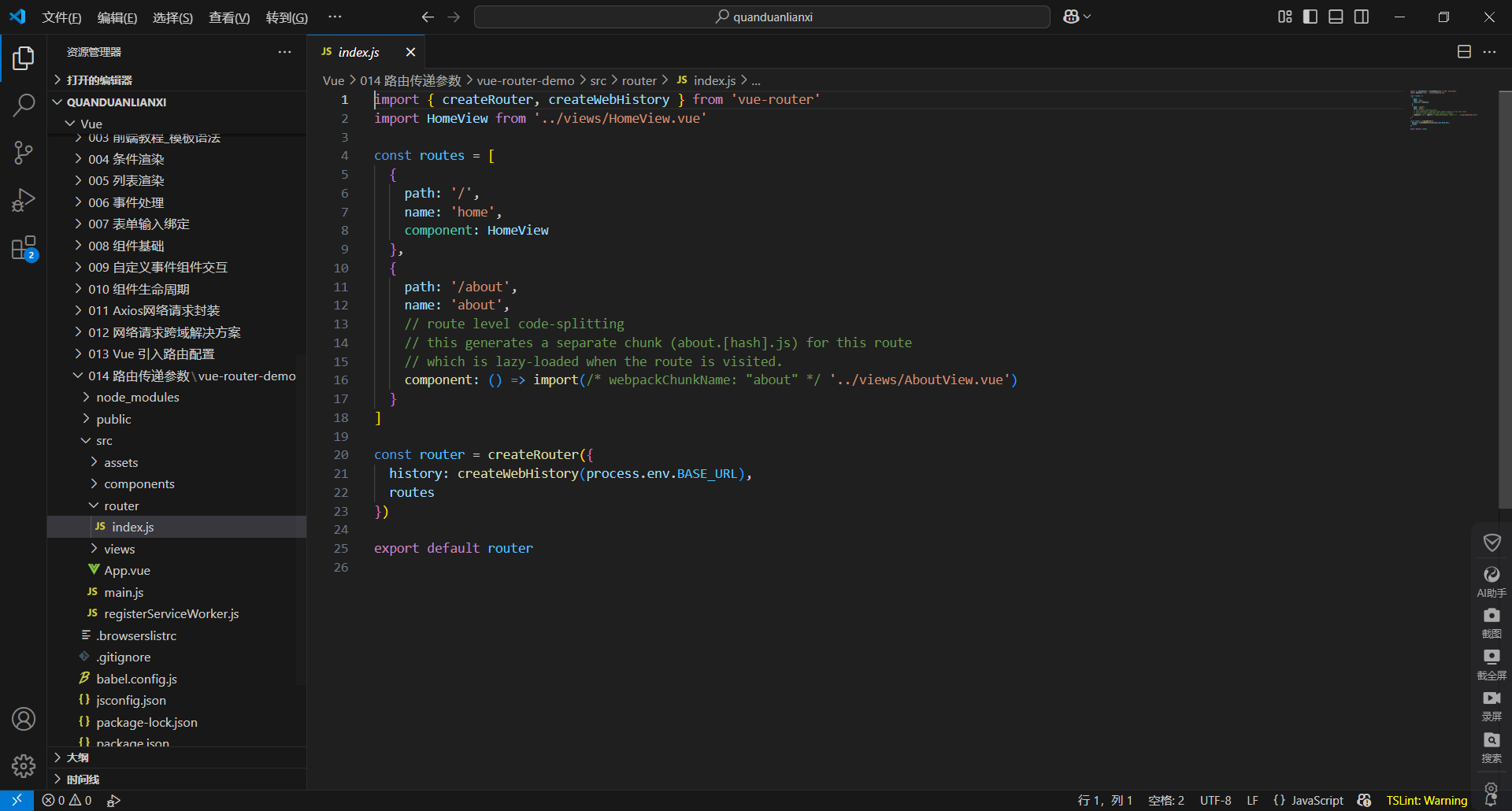Click the JavaScript language mode button

pos(1308,800)
